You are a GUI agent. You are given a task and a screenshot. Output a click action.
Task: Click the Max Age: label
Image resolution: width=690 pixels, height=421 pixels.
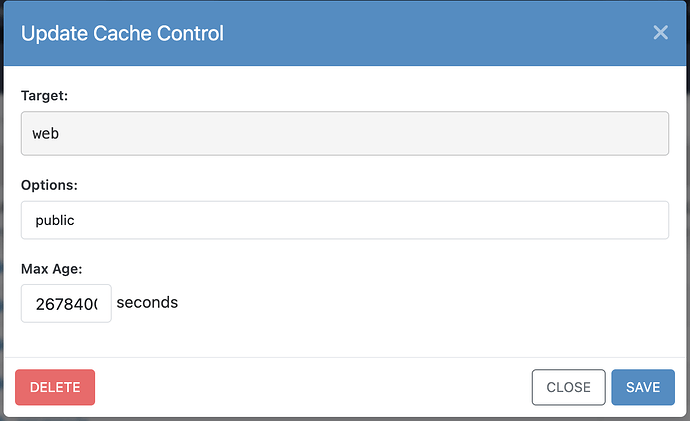[51, 268]
